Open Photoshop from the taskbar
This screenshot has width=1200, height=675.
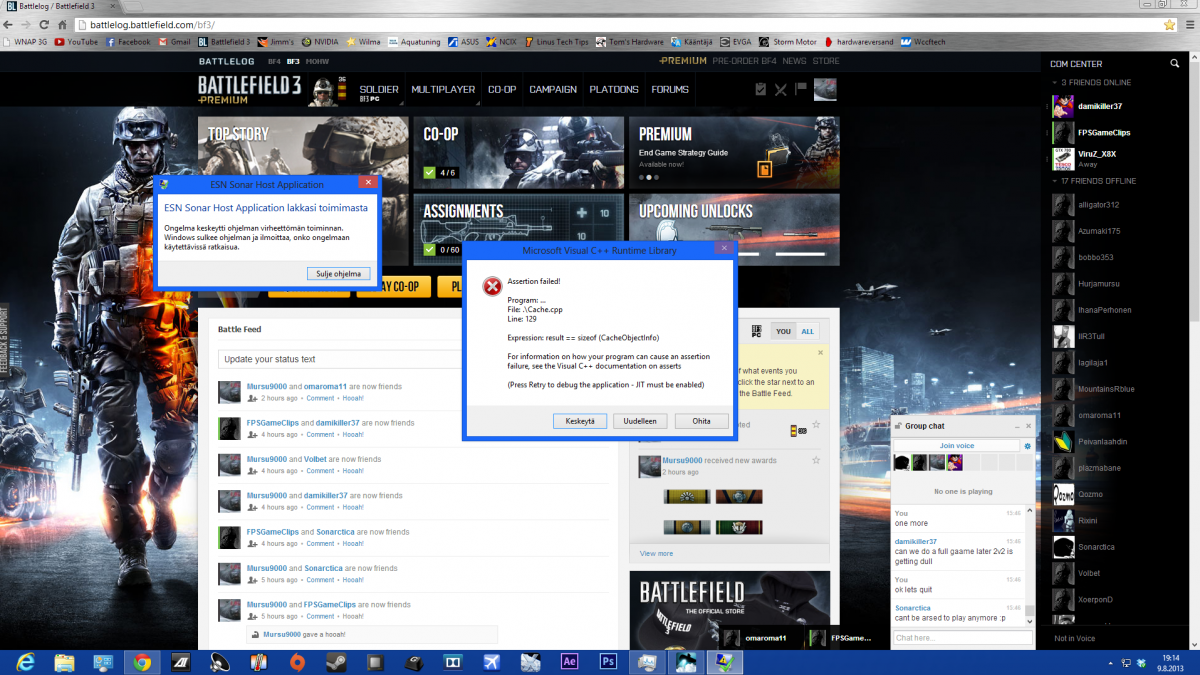(x=608, y=662)
